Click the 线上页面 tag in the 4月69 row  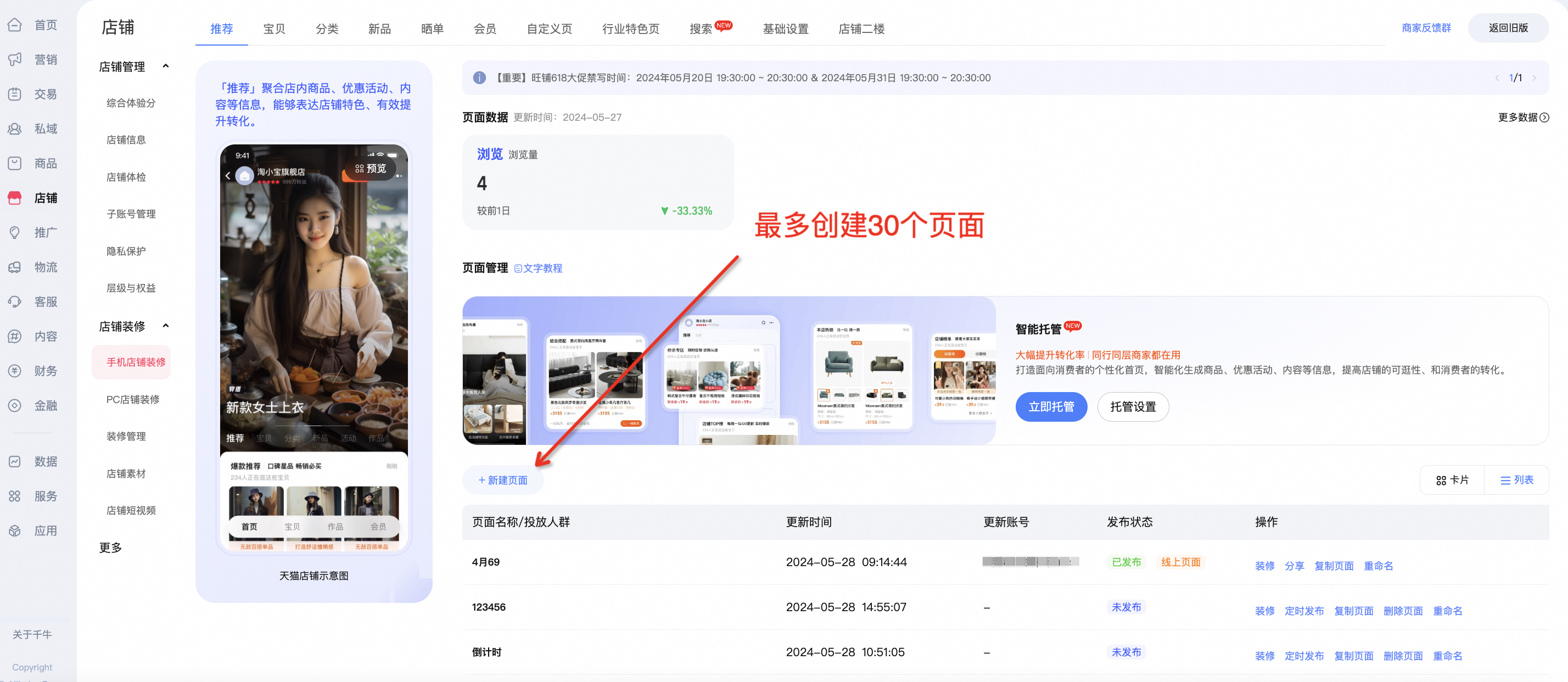click(1180, 562)
